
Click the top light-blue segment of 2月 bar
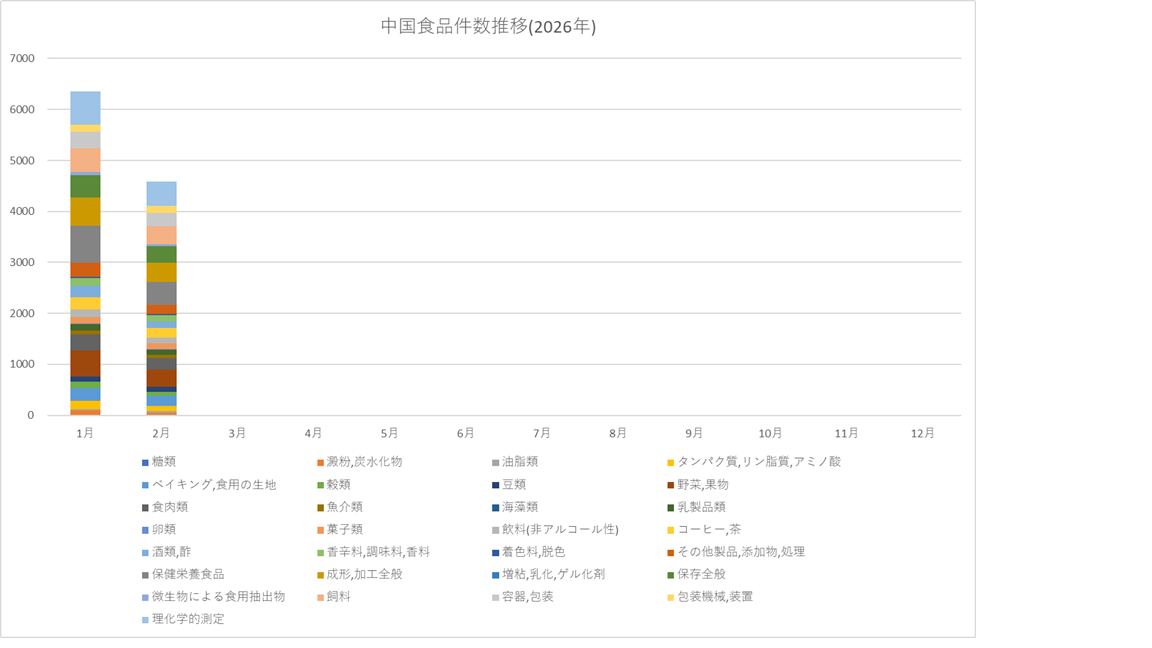[x=161, y=194]
